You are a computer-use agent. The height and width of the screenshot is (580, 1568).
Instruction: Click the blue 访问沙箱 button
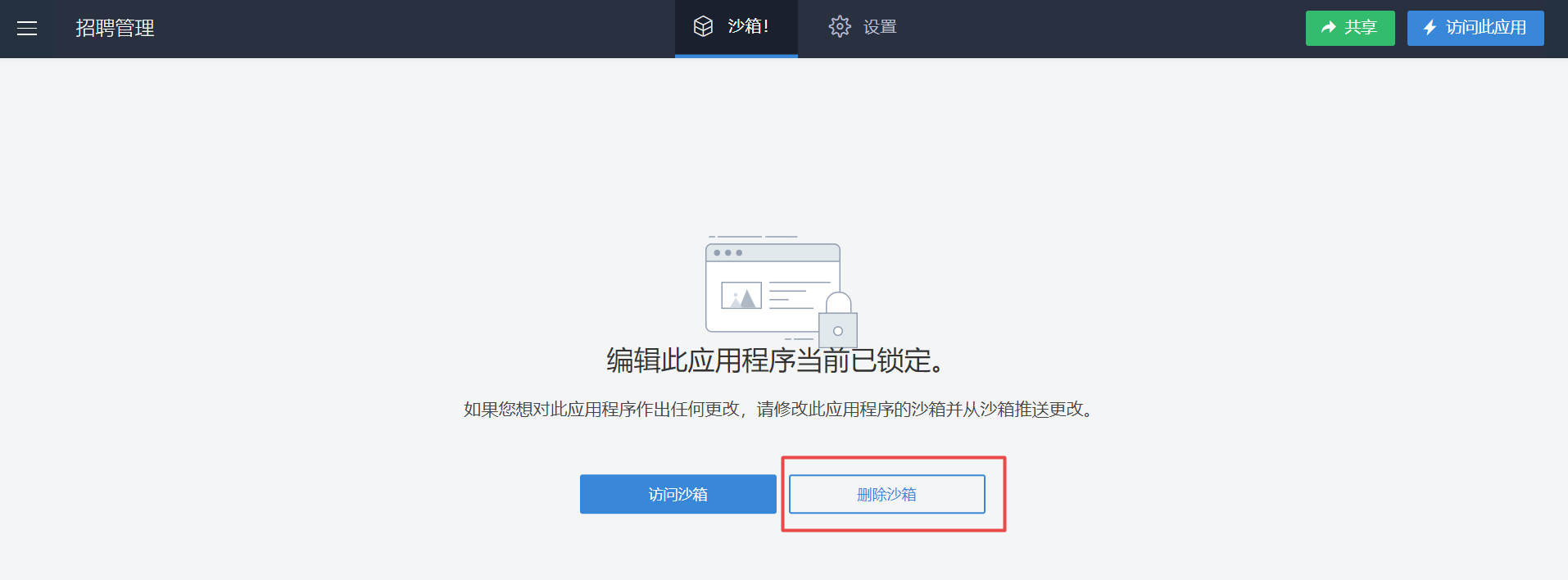(x=678, y=494)
